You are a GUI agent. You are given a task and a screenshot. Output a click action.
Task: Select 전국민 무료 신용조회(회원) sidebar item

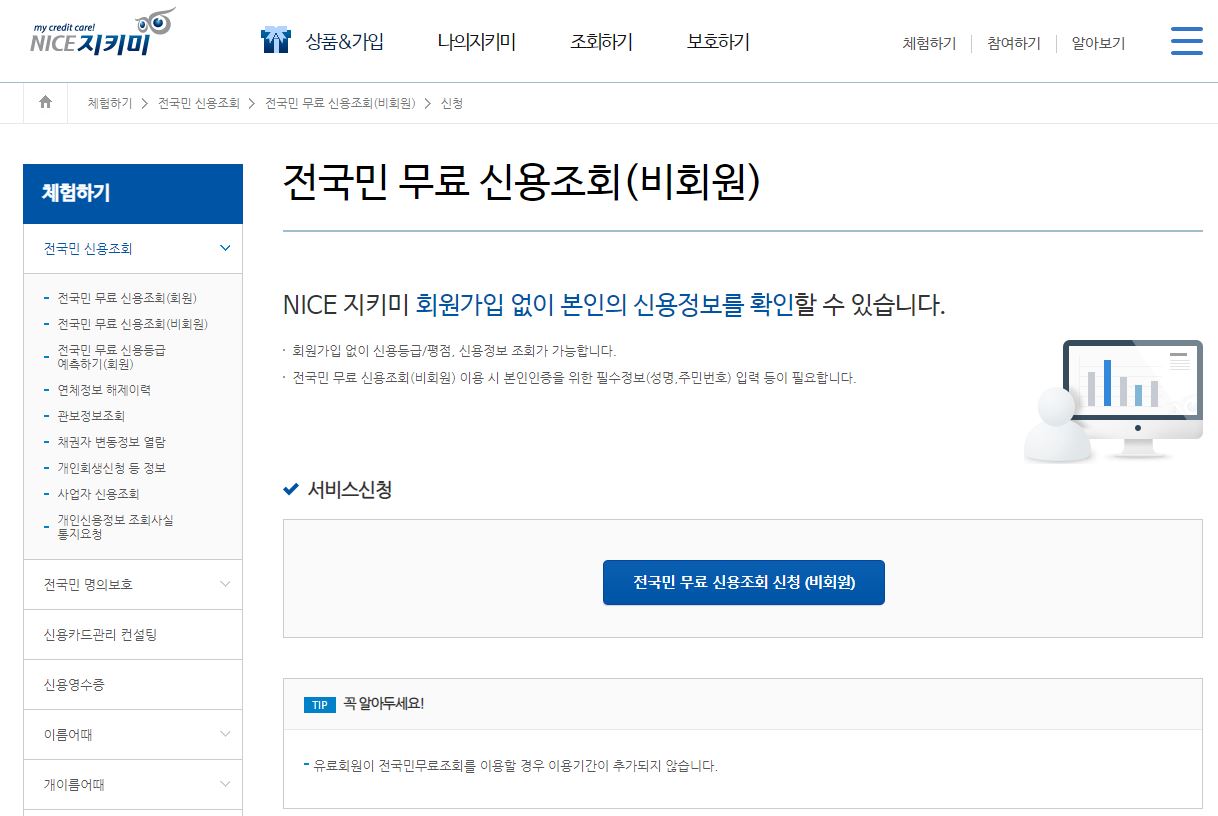click(x=127, y=298)
